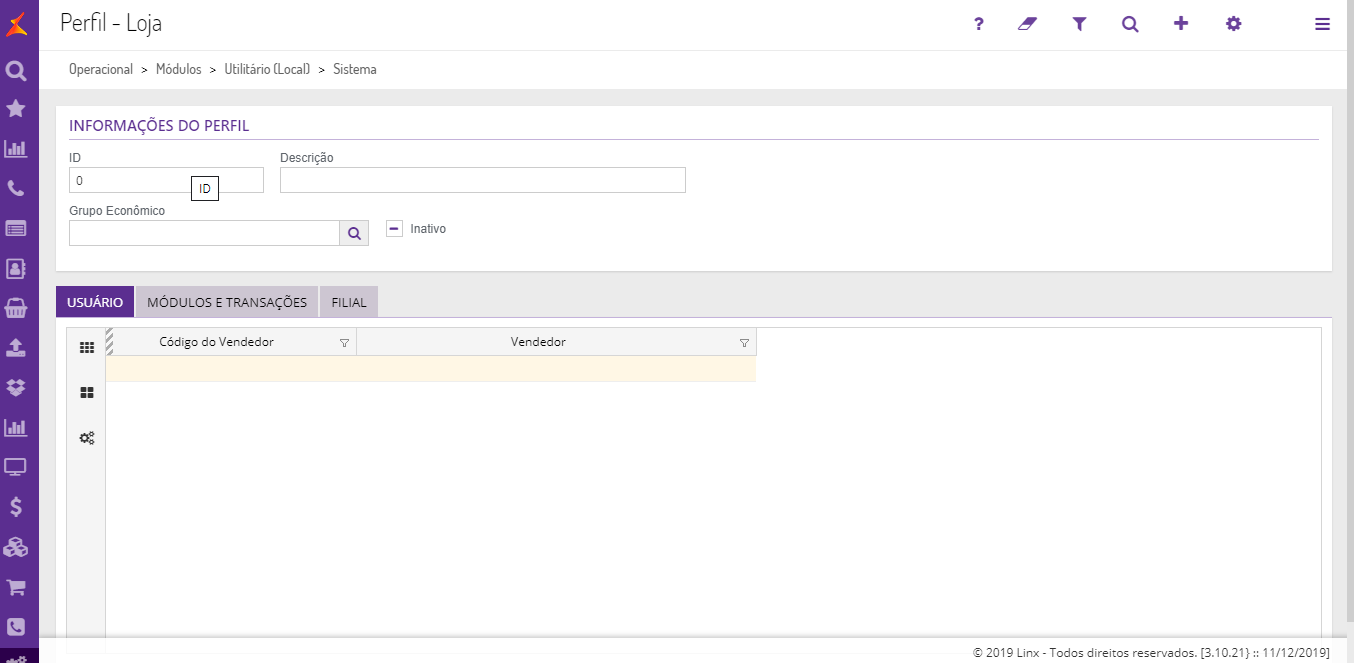Open favorites star icon in sidebar
Viewport: 1354px width, 663px height.
point(16,108)
